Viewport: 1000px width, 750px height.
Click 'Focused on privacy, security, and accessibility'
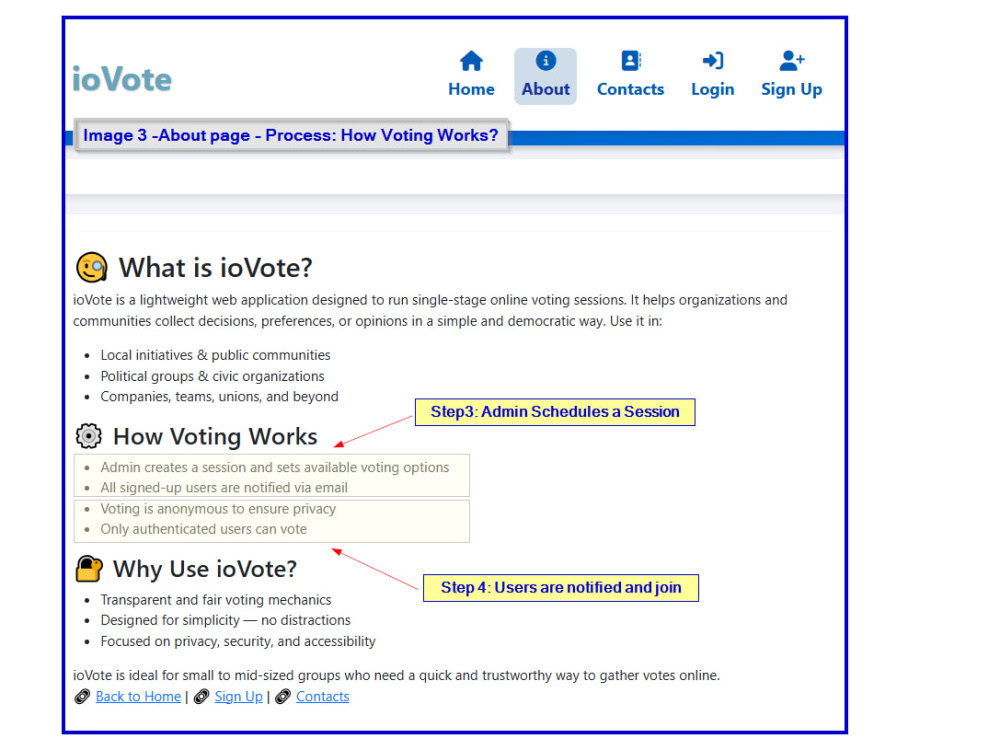(x=238, y=642)
